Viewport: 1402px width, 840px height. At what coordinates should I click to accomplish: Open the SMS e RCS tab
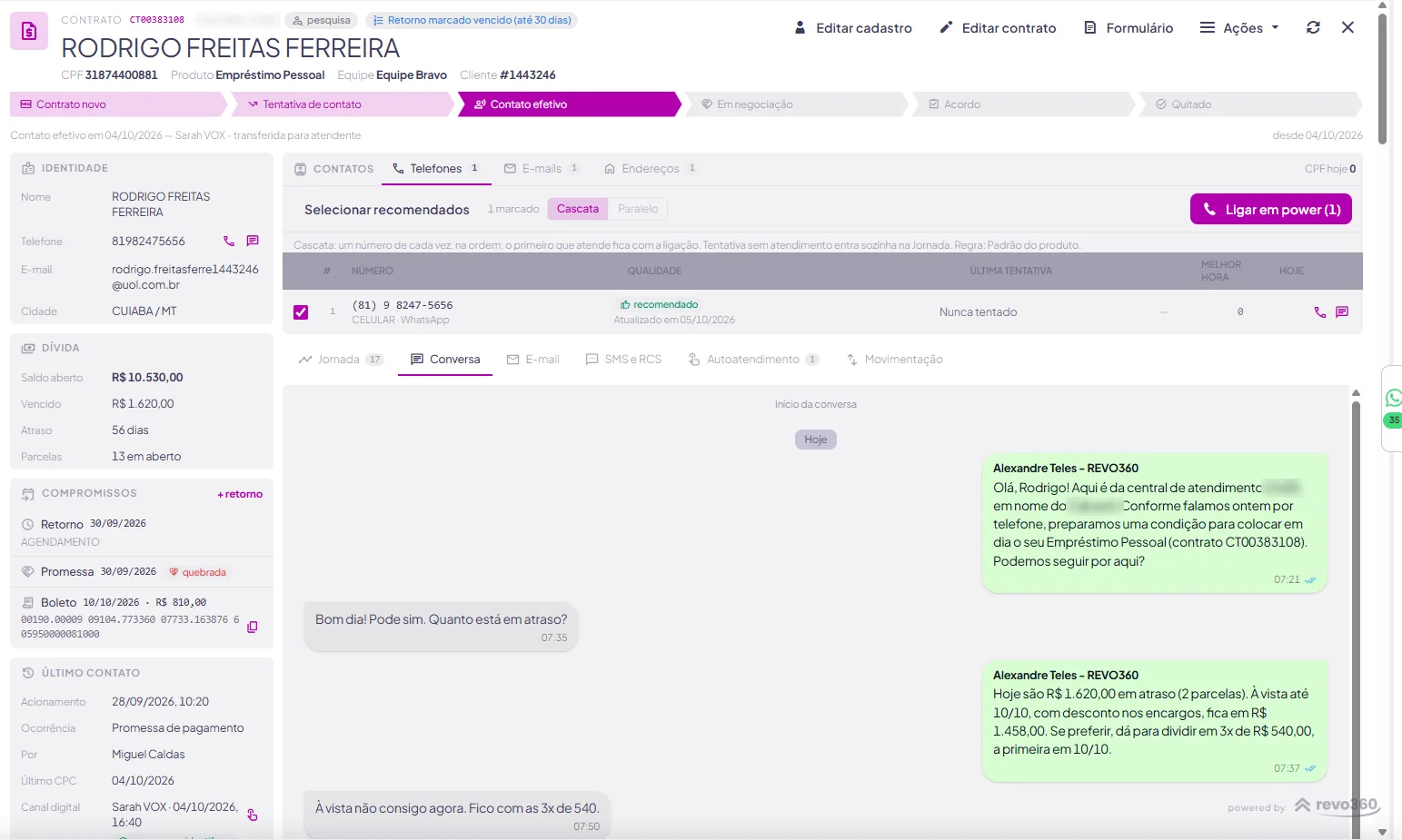click(624, 360)
